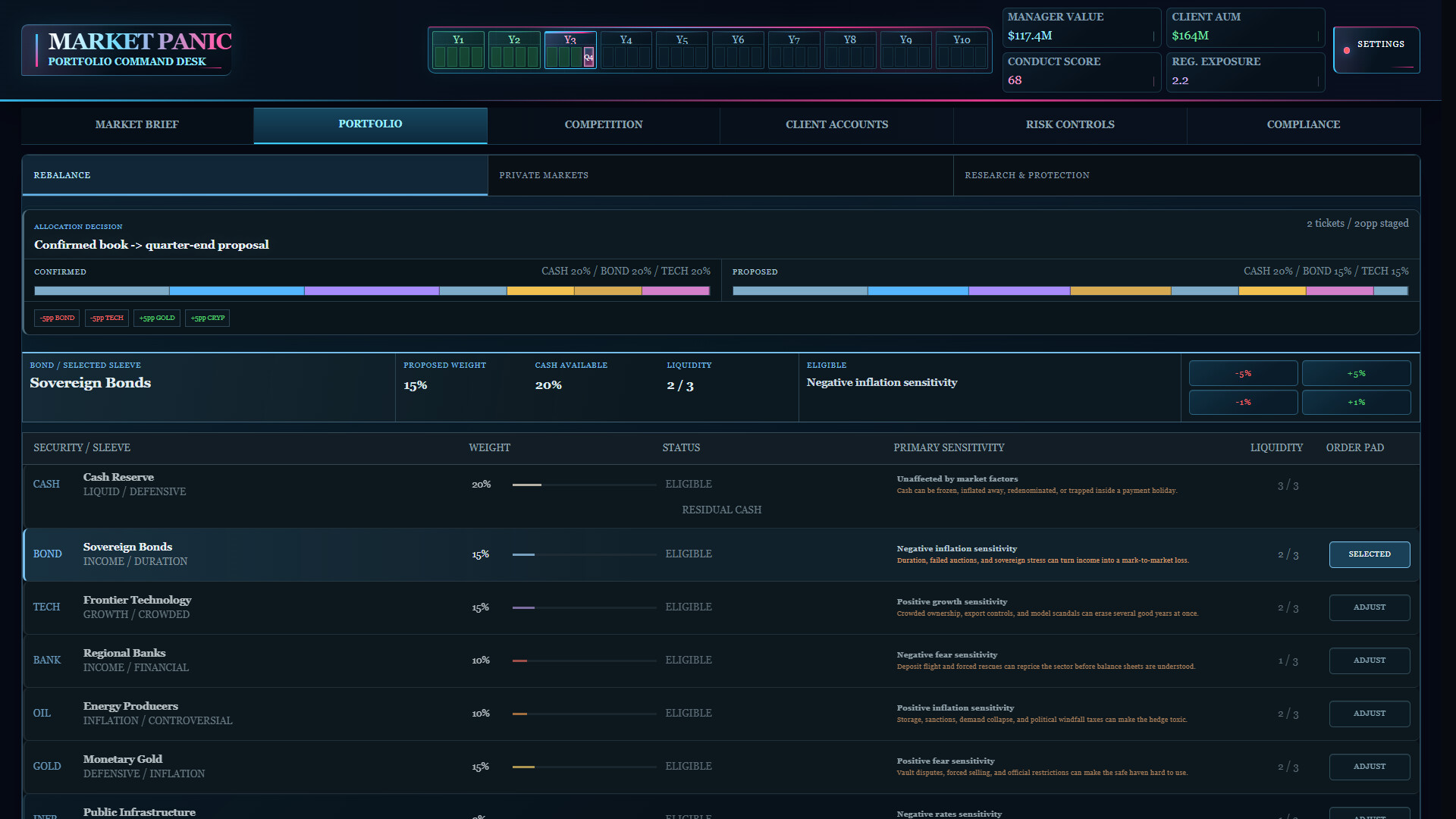The height and width of the screenshot is (819, 1456).
Task: Click the Conduct Score stat card
Action: click(1081, 72)
